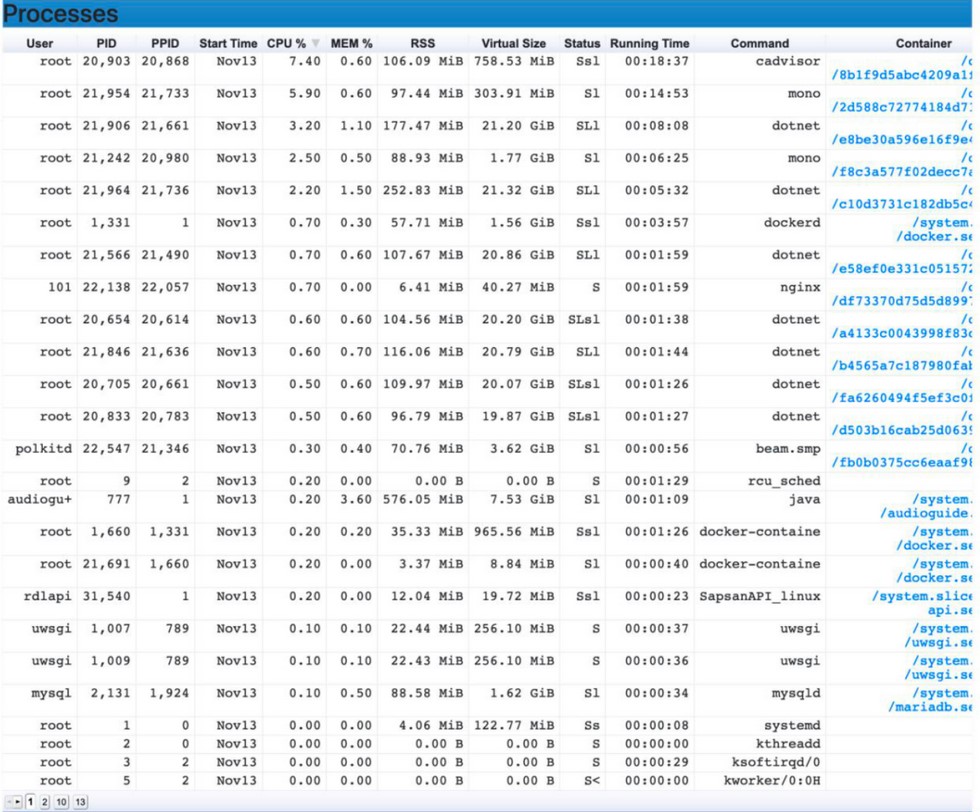Sort processes by PID column

[106, 43]
